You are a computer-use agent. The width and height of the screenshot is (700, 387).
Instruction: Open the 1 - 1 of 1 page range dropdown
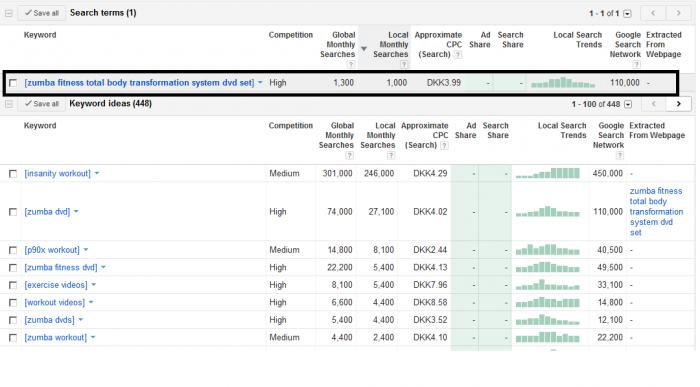pos(627,14)
